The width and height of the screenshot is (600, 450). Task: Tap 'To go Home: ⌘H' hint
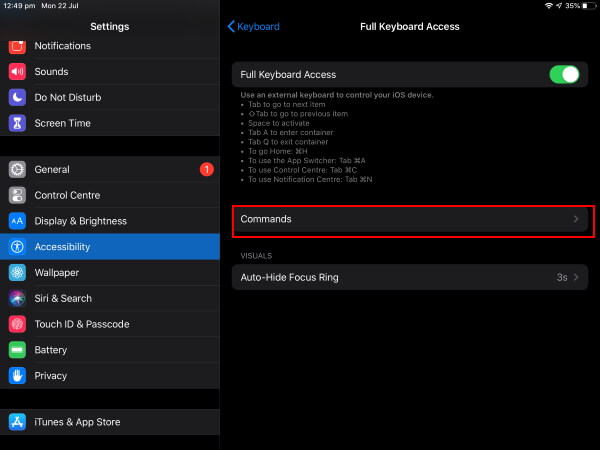pyautogui.click(x=277, y=151)
